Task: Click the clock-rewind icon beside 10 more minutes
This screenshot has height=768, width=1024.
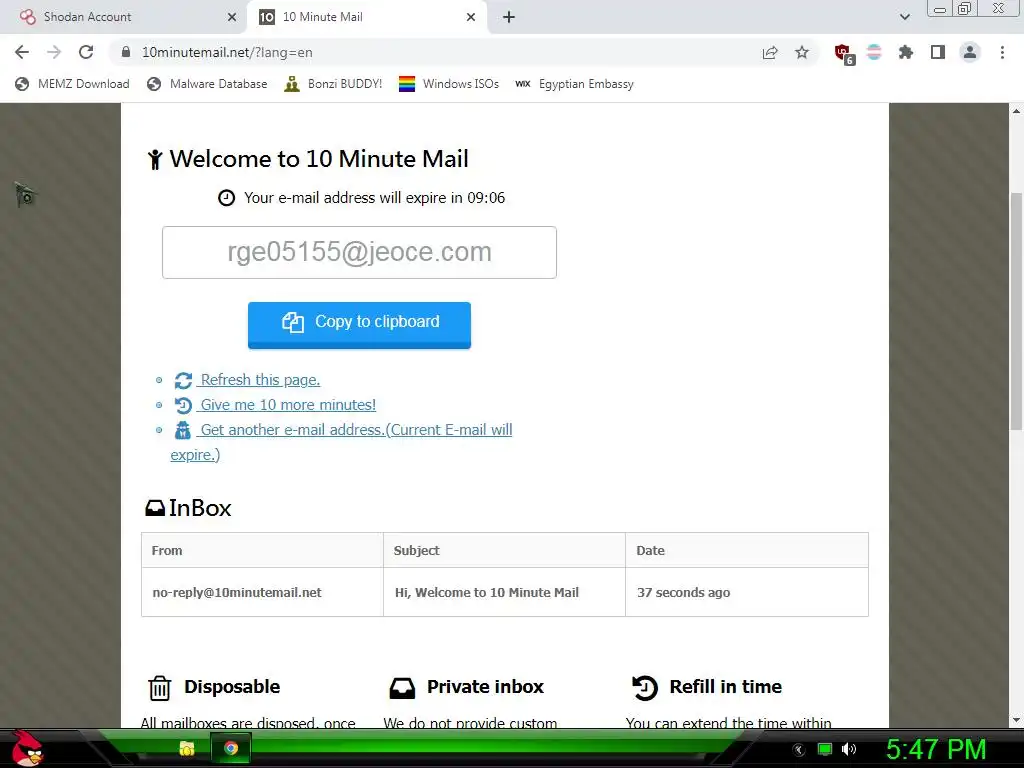Action: click(x=184, y=406)
